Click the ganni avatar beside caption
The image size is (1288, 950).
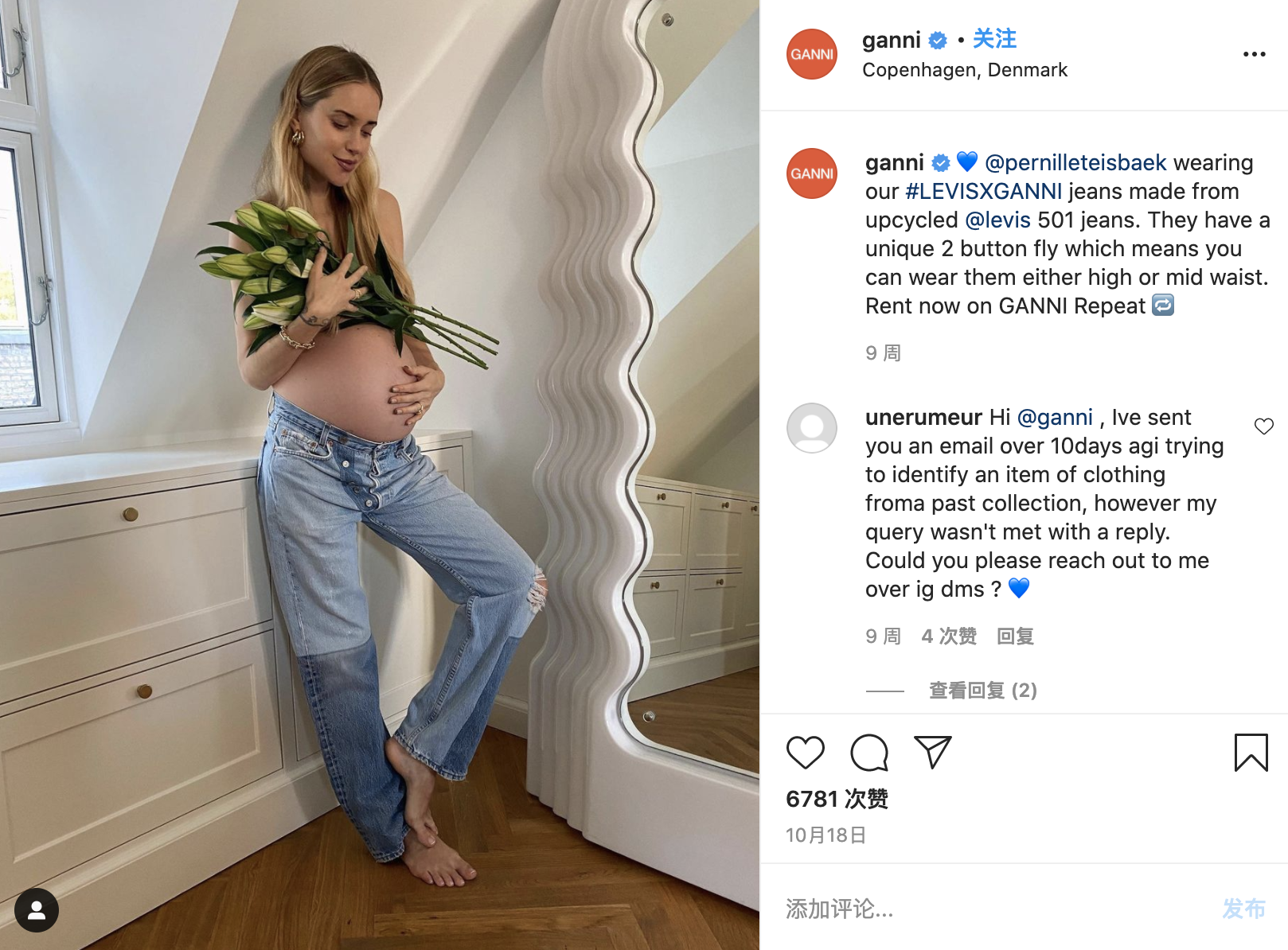point(811,173)
